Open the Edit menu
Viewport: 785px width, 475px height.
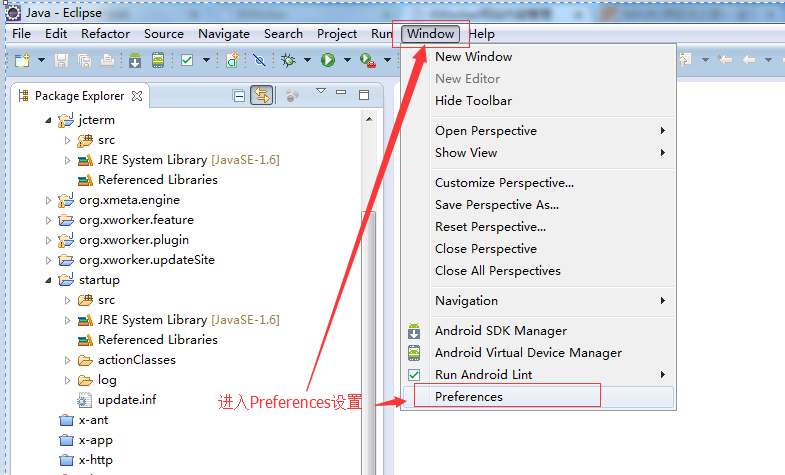coord(56,34)
